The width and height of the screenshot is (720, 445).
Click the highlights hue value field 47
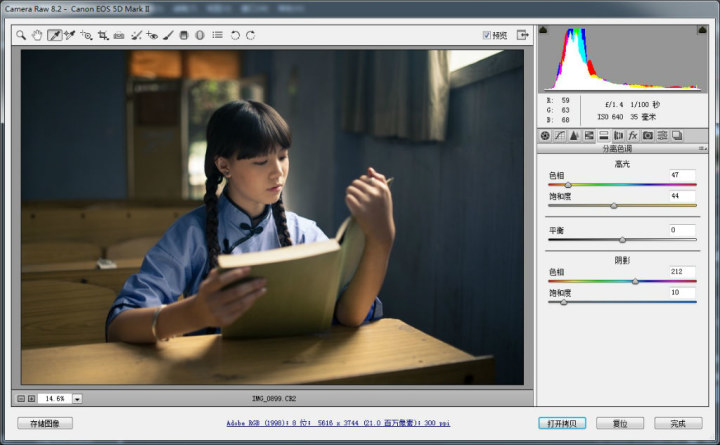(682, 175)
